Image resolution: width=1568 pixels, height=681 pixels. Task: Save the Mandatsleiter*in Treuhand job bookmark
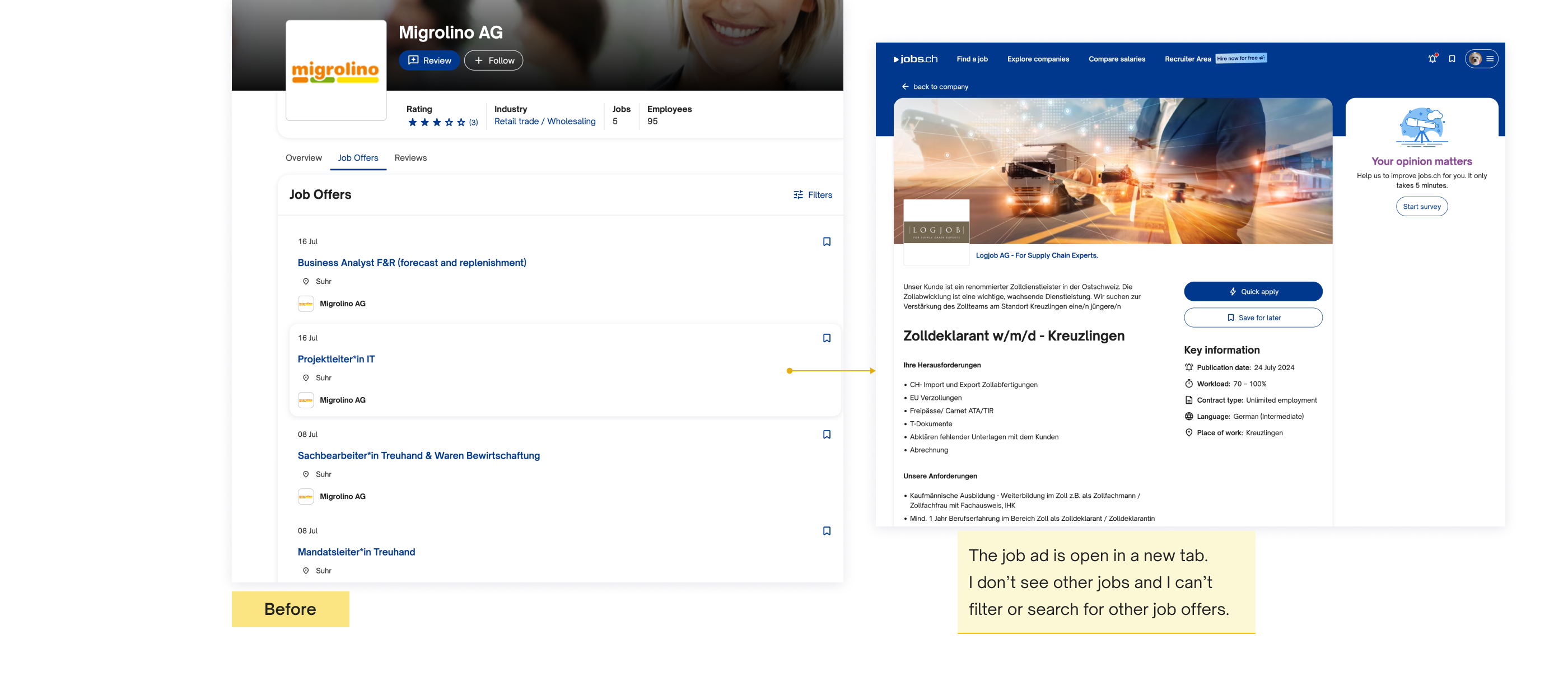(x=826, y=531)
